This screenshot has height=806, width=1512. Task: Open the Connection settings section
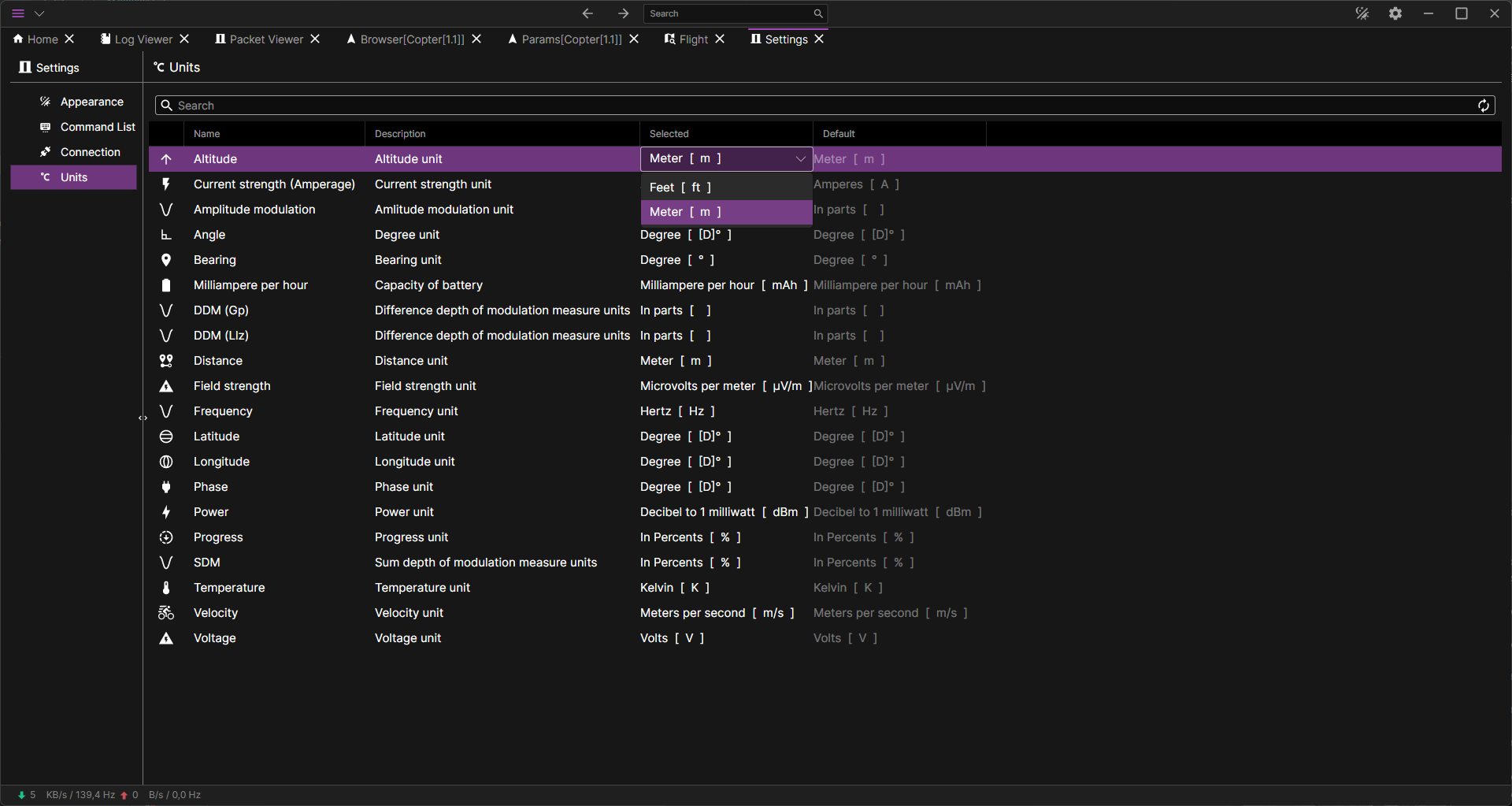click(x=90, y=152)
